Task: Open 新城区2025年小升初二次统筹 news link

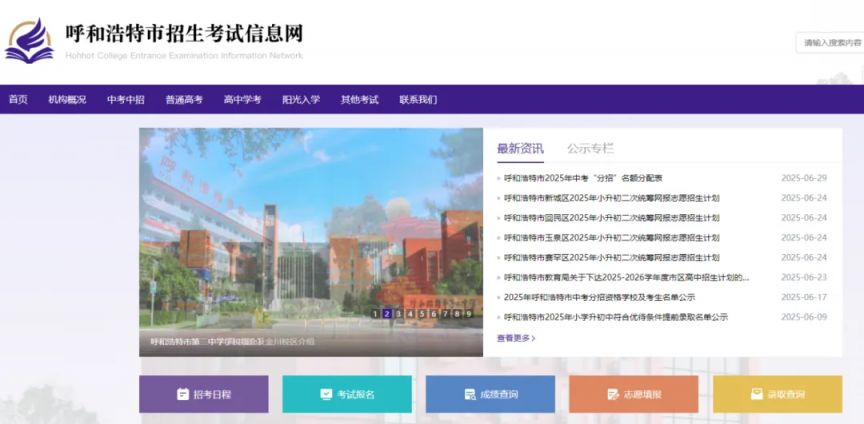Action: [x=611, y=198]
